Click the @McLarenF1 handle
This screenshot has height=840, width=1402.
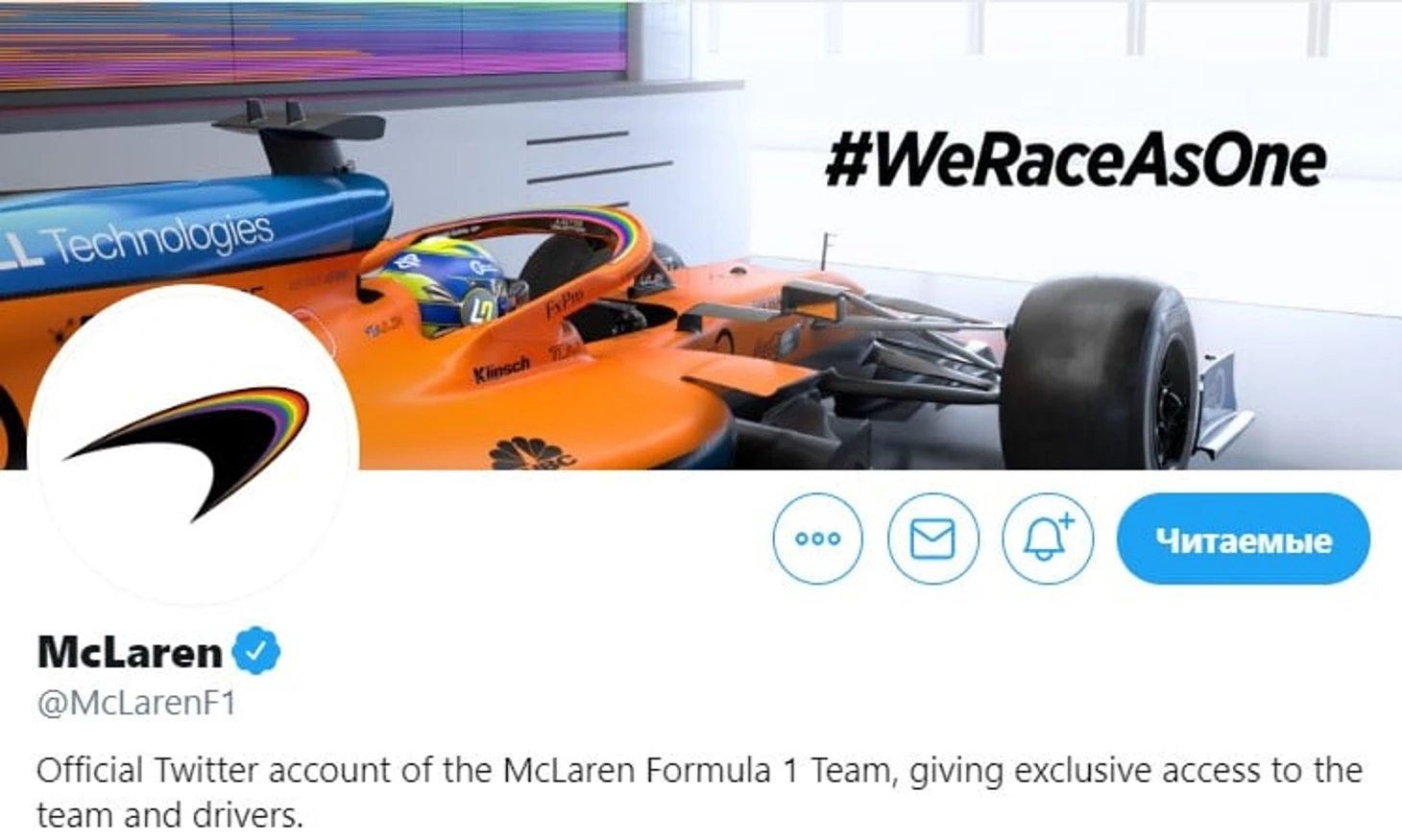[136, 704]
